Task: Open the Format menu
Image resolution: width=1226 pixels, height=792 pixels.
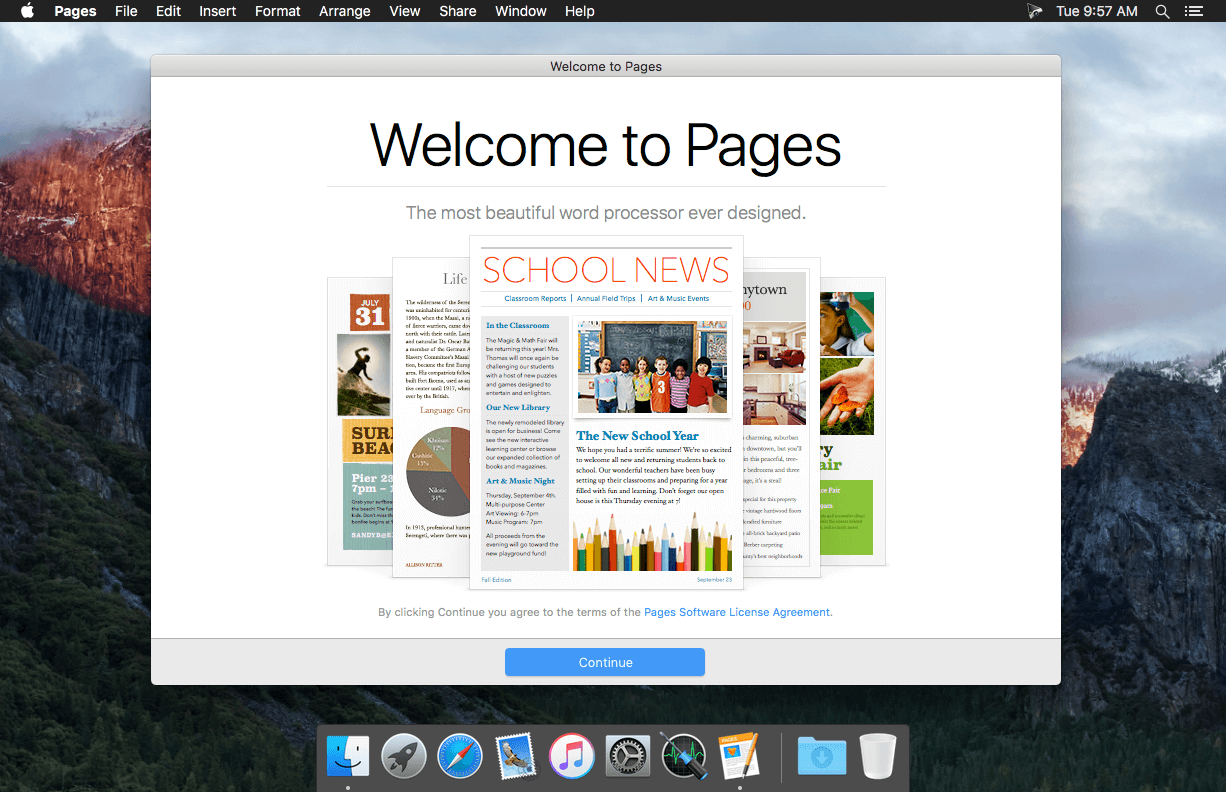Action: pos(278,11)
